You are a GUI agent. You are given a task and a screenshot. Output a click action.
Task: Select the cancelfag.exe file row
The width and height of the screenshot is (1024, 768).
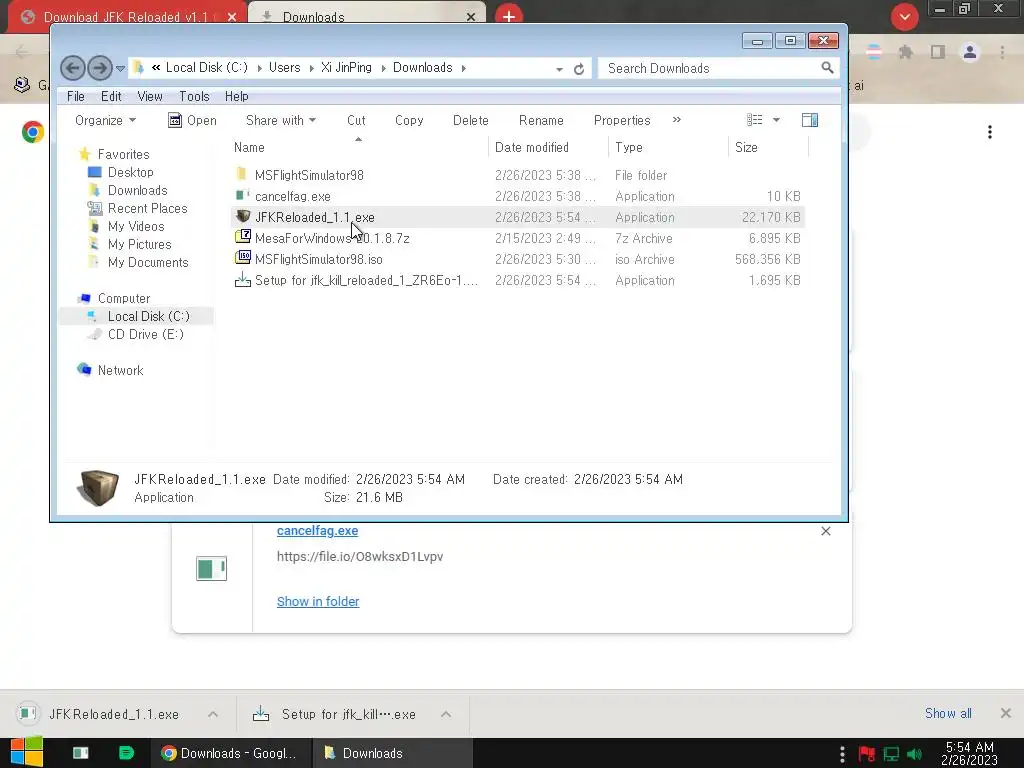pyautogui.click(x=519, y=196)
